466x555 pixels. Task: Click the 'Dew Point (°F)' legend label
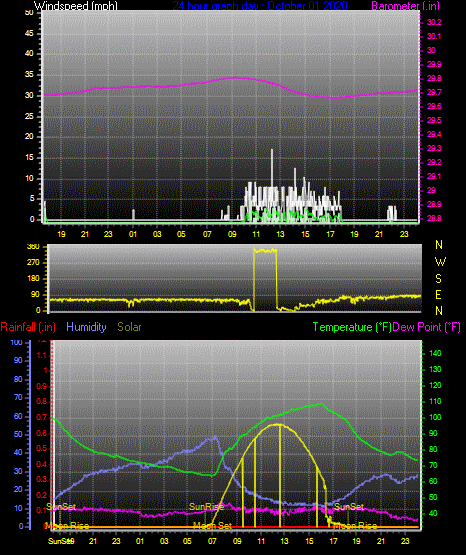click(427, 327)
